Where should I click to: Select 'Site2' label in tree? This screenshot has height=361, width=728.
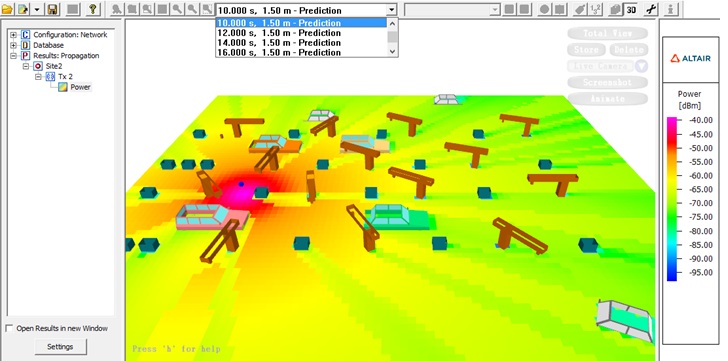[x=54, y=66]
